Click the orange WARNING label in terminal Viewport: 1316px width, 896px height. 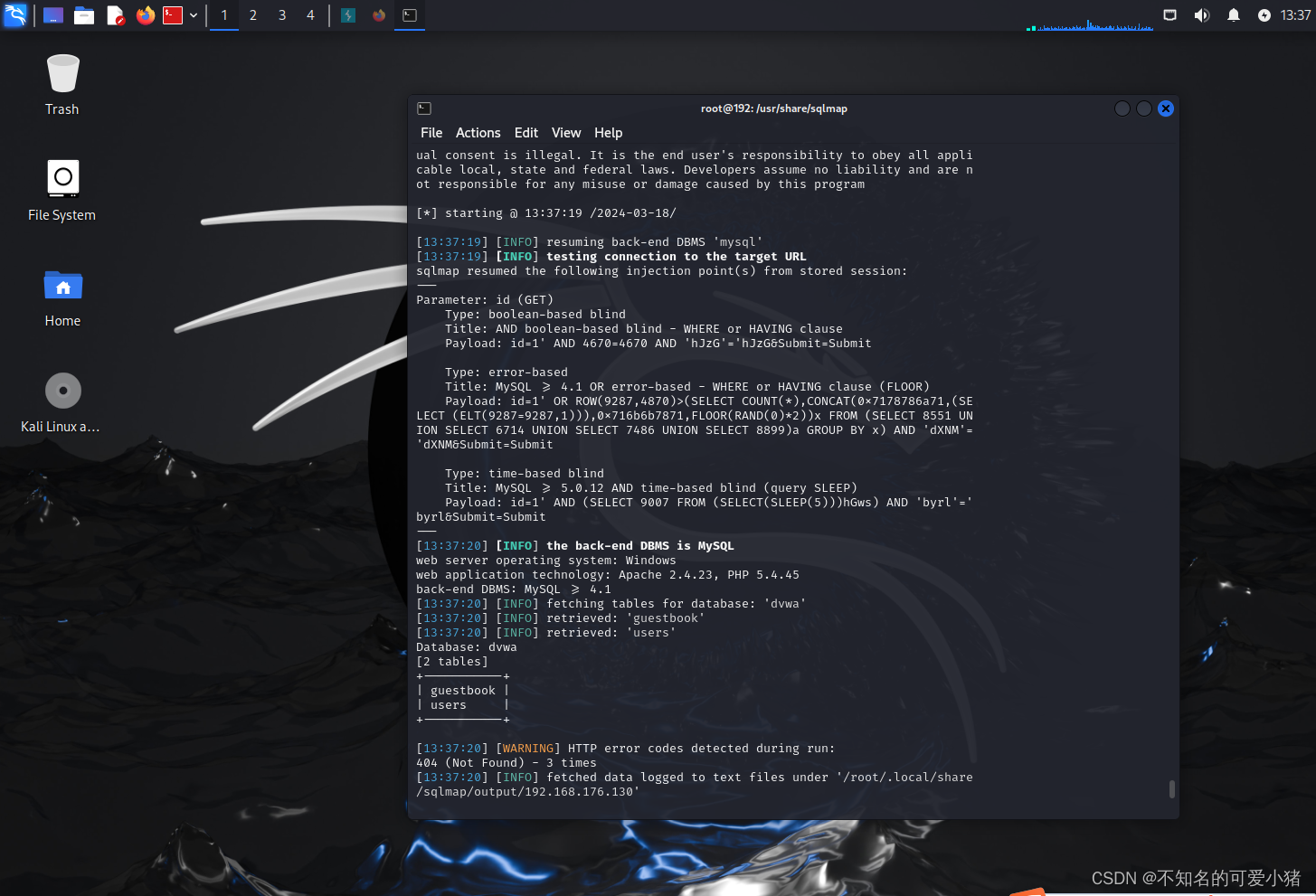click(x=528, y=749)
